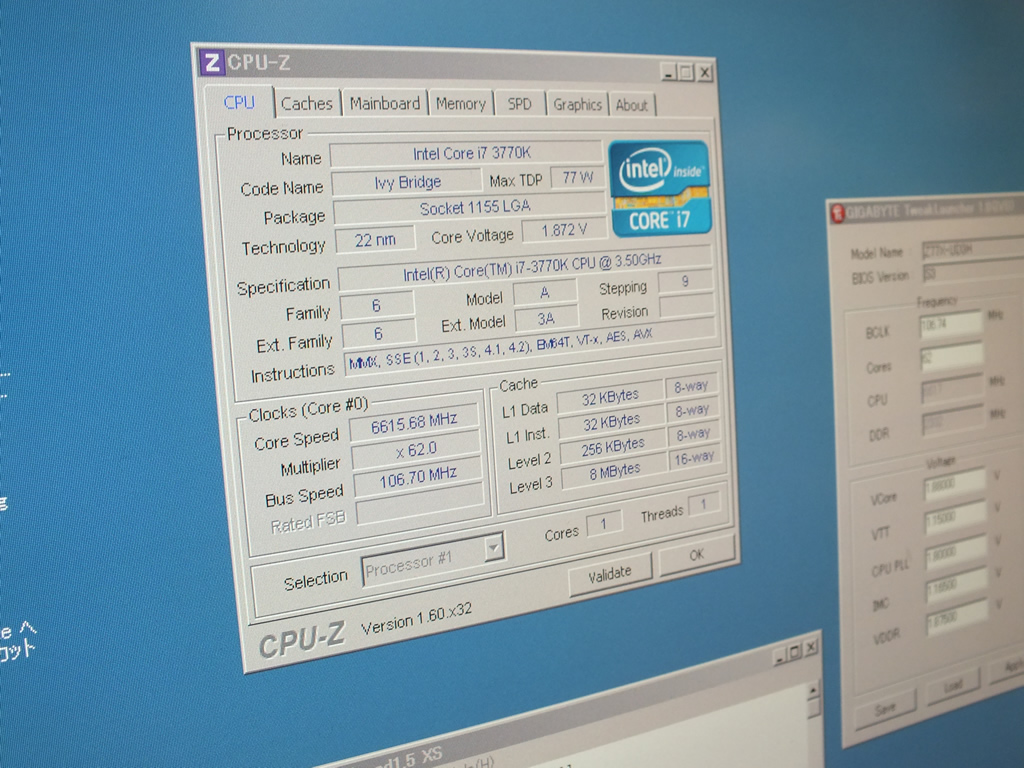
Task: Click the Model Name field in TweakLauncher
Action: point(973,249)
